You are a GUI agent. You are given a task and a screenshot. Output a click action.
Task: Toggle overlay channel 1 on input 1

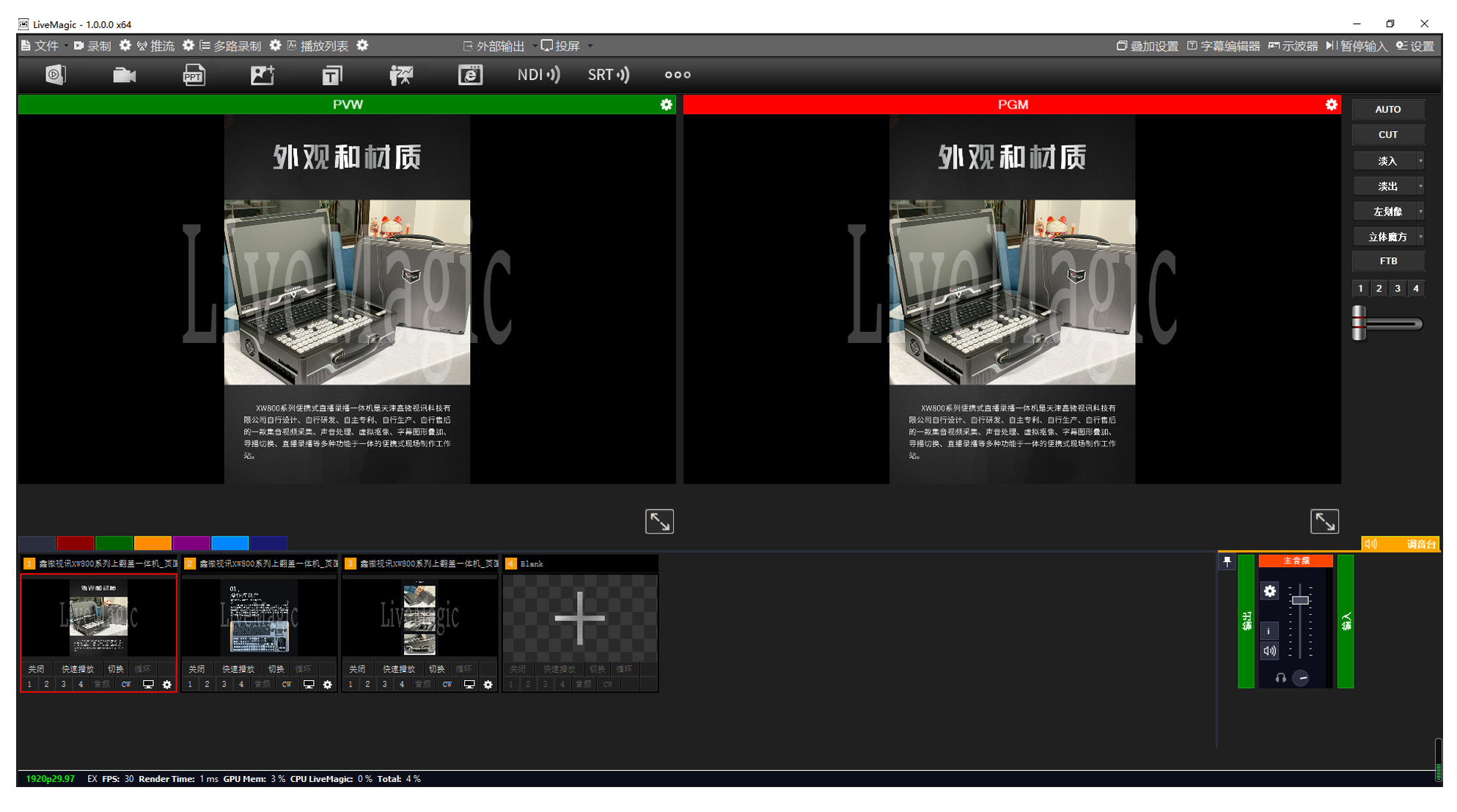[29, 684]
